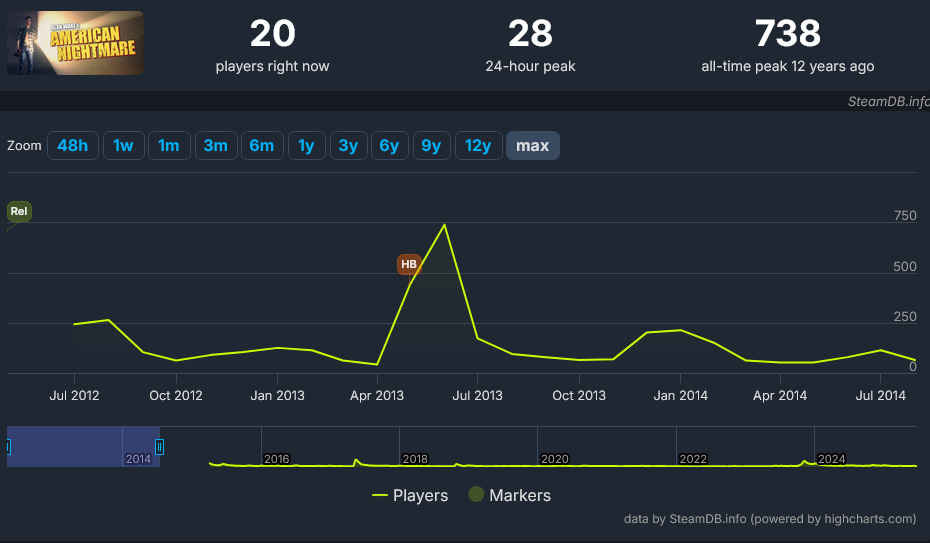Click the Jan 2013 axis label

click(277, 395)
